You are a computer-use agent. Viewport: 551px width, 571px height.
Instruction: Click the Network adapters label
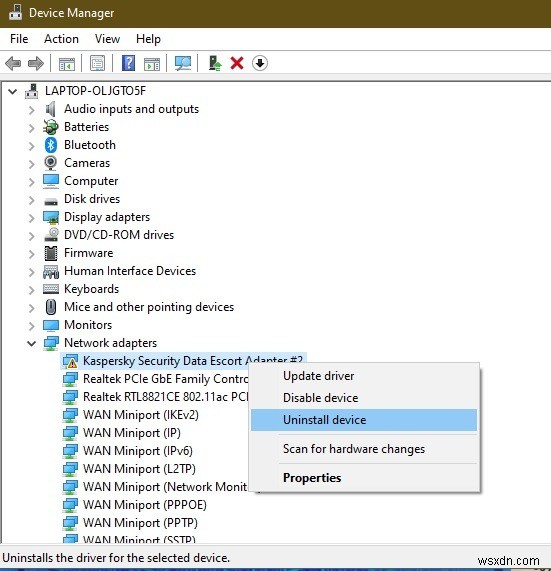click(110, 343)
